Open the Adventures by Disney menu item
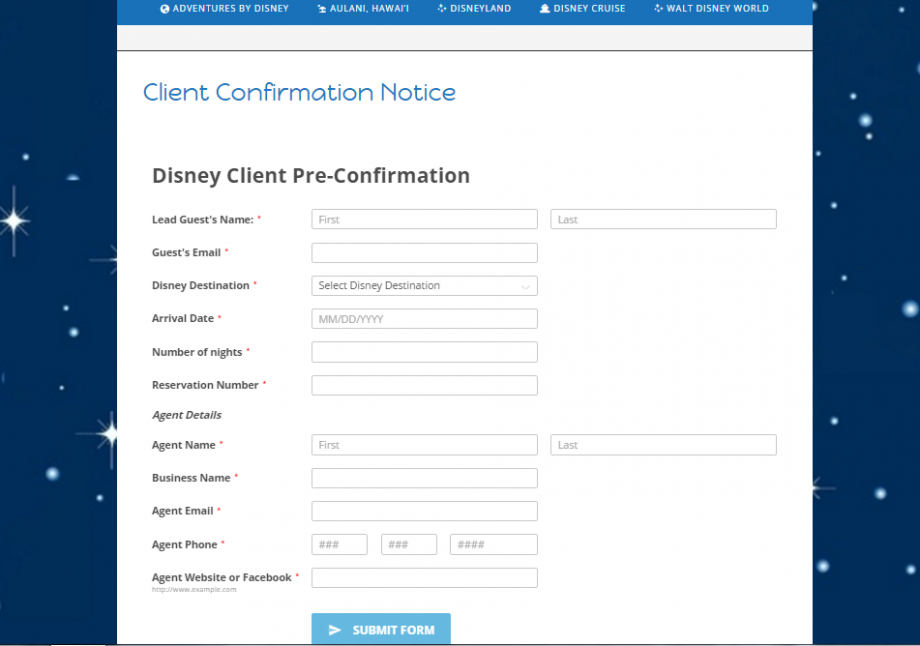The width and height of the screenshot is (920, 646). coord(225,9)
